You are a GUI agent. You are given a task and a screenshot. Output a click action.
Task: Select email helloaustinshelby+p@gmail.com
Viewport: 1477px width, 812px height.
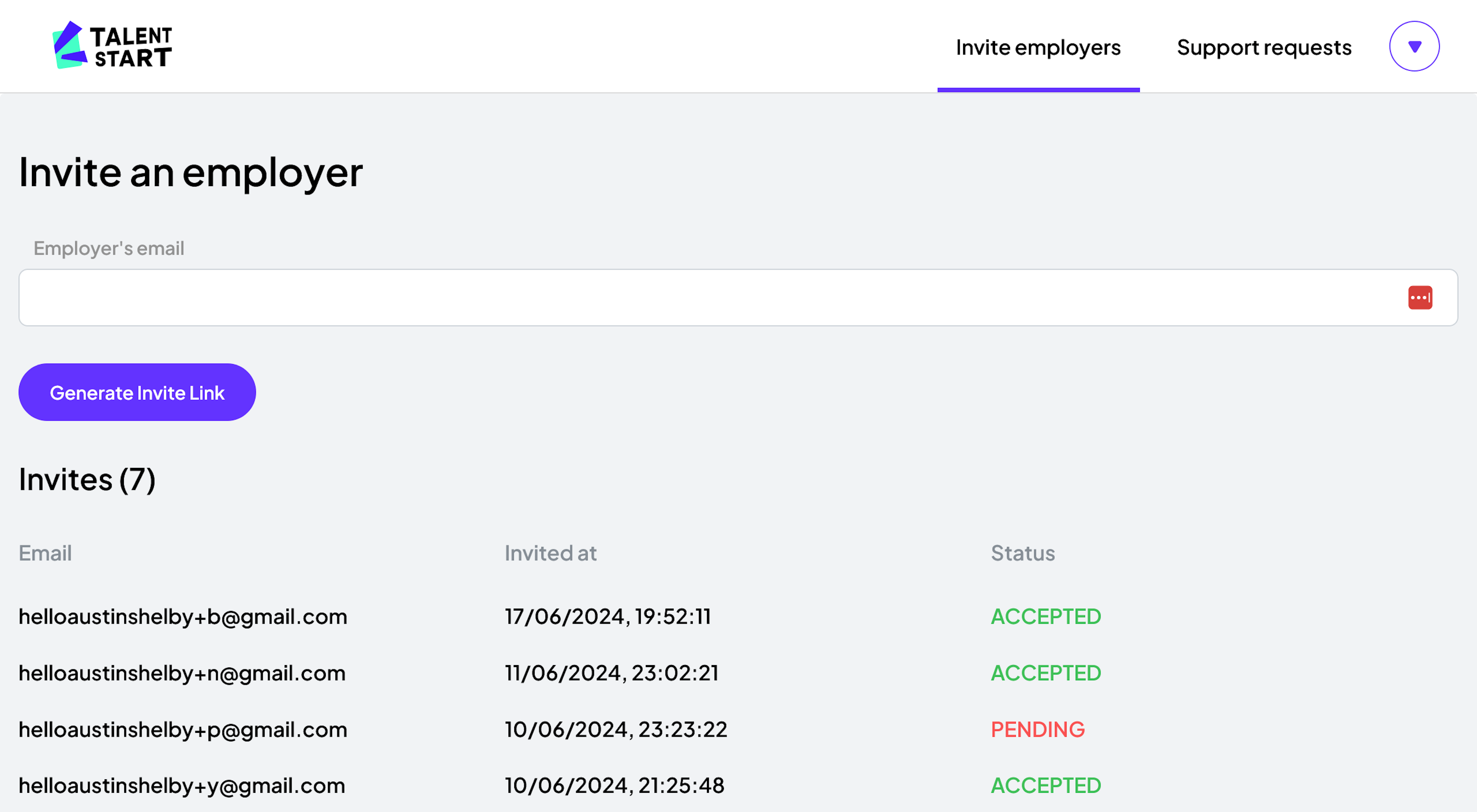click(x=183, y=729)
